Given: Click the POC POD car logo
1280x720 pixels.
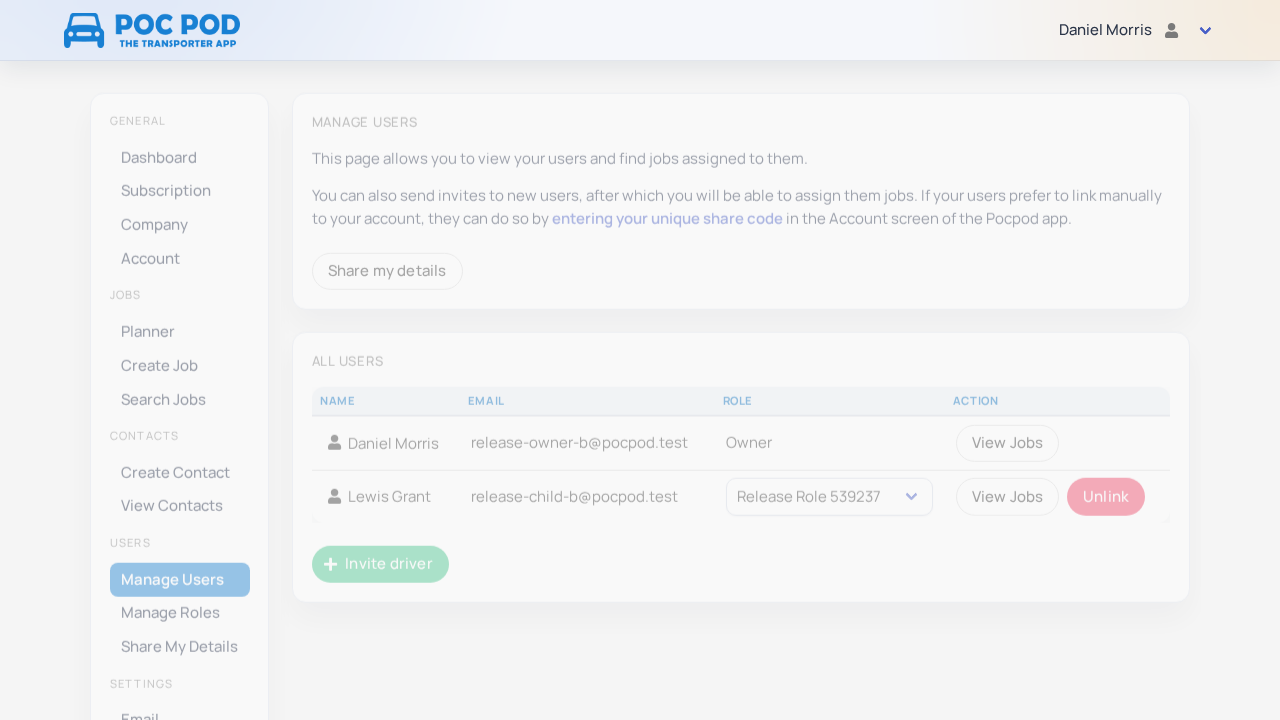Looking at the screenshot, I should (152, 30).
